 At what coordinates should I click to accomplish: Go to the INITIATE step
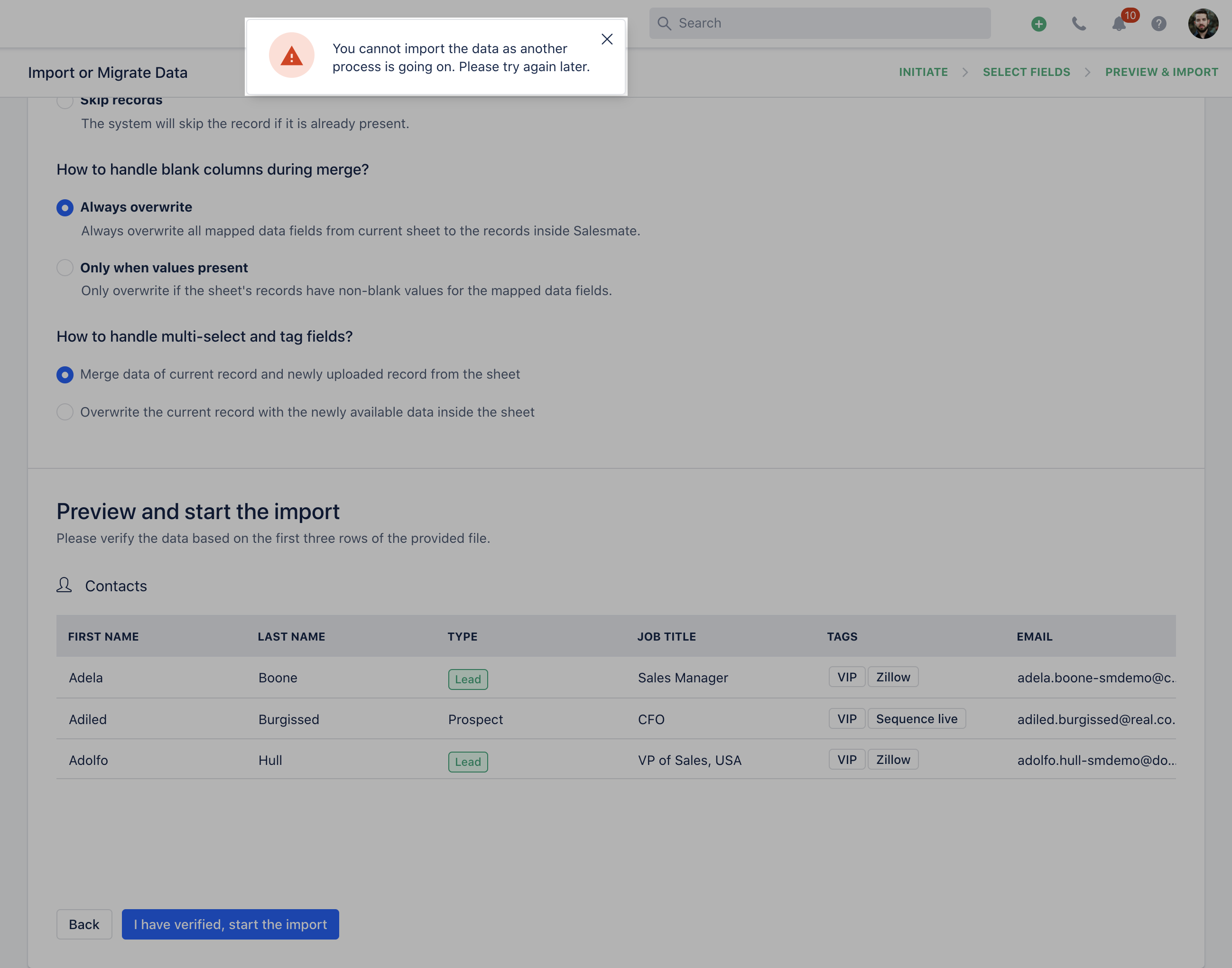(923, 72)
